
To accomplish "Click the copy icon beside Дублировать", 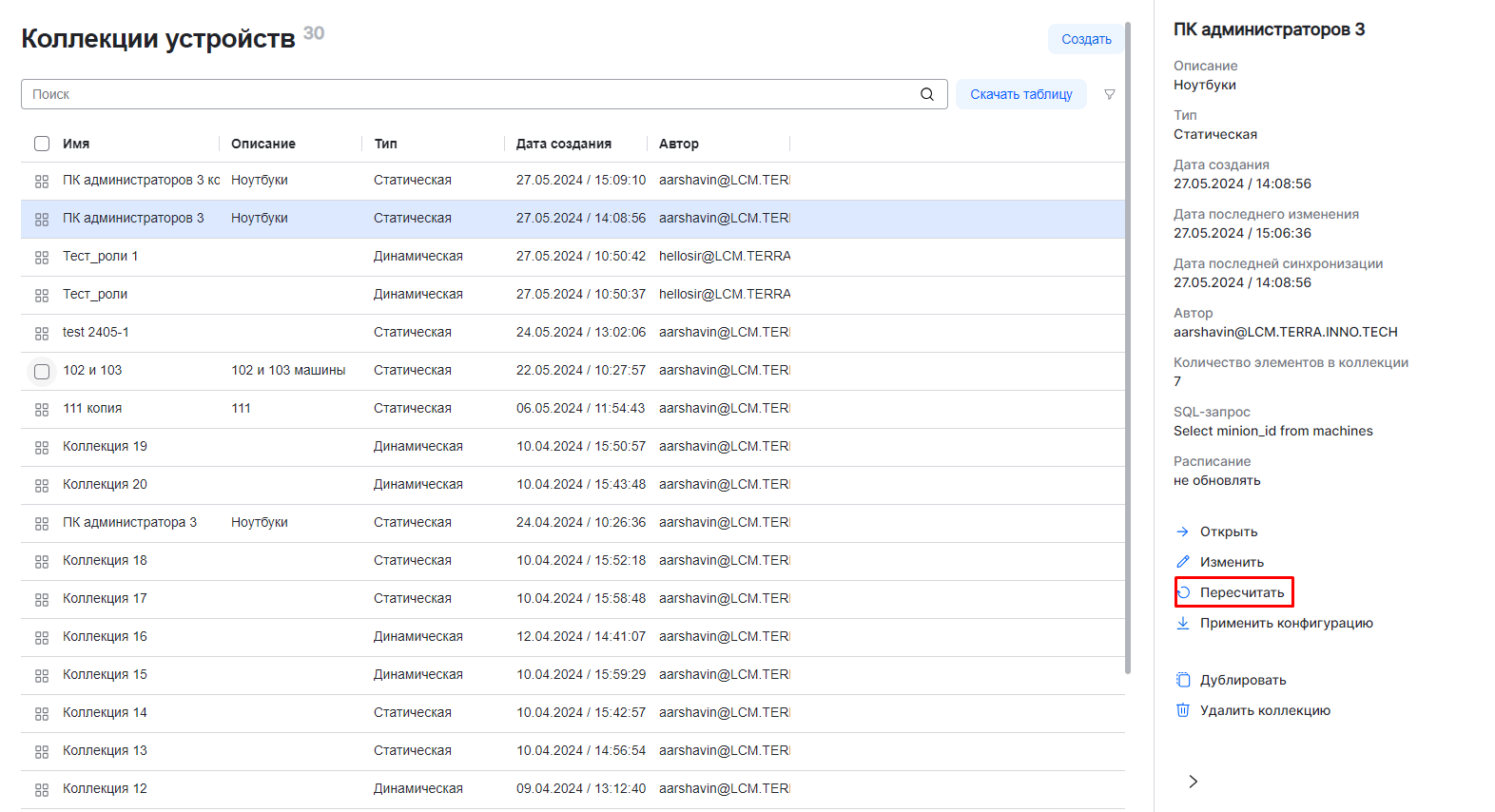I will (1183, 680).
